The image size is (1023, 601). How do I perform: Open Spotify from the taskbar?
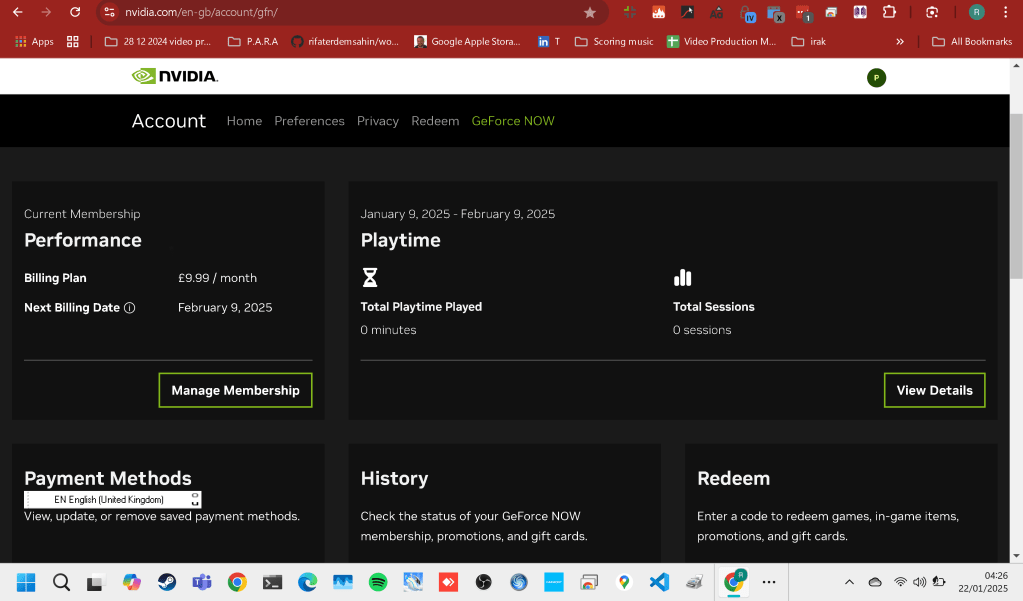(x=378, y=581)
